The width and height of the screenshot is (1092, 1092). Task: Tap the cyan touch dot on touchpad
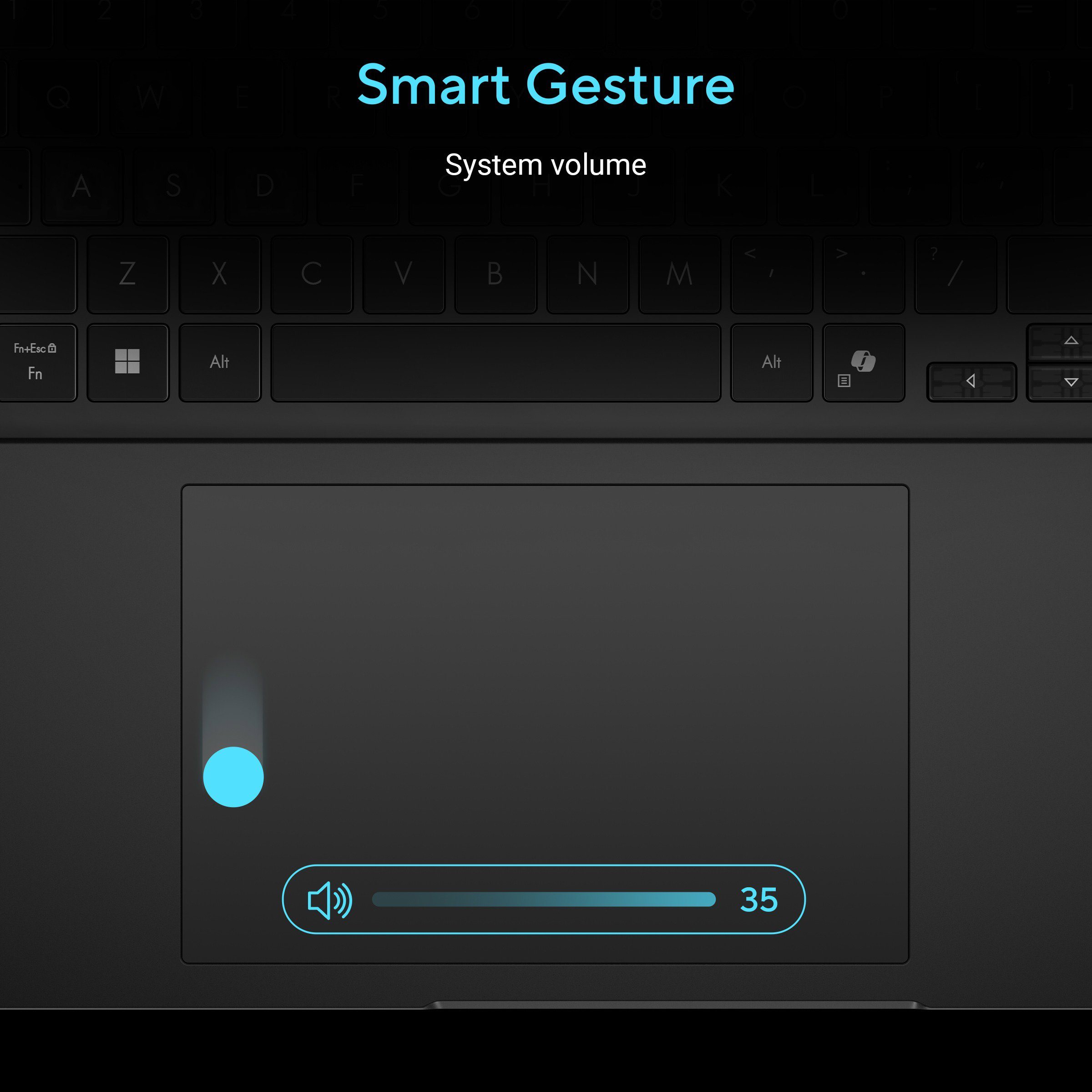coord(233,777)
